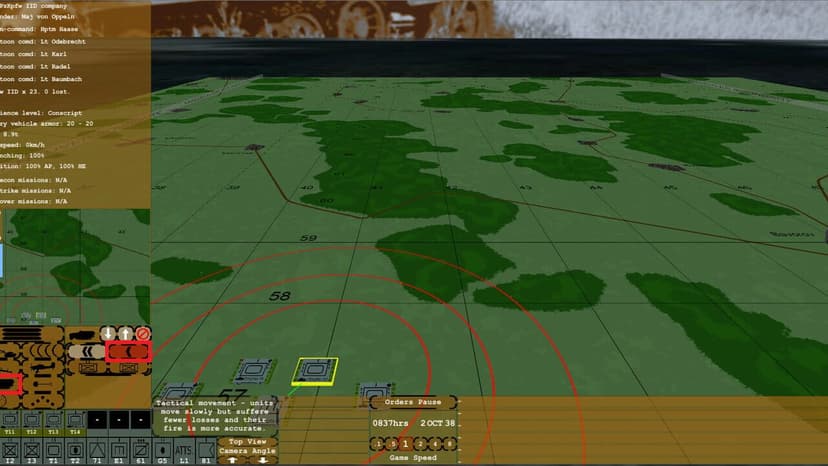Viewport: 828px width, 466px height.
Task: Click the white up arrow order icon
Action: point(125,334)
